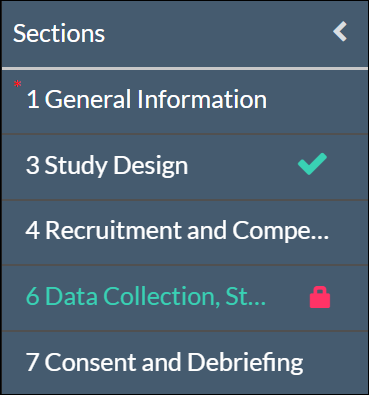
Task: Click the word Design in section 3
Action: tap(151, 165)
